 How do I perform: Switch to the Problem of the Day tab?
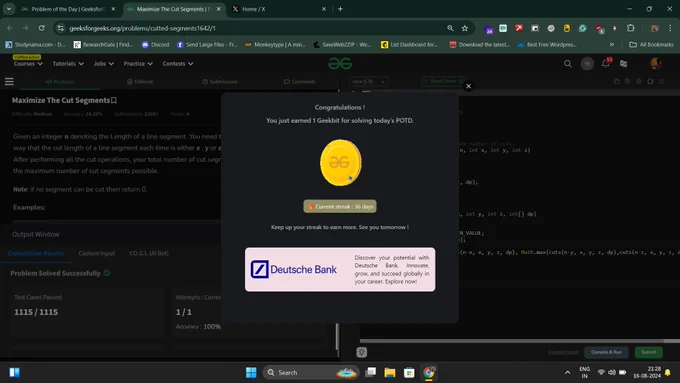(x=67, y=9)
